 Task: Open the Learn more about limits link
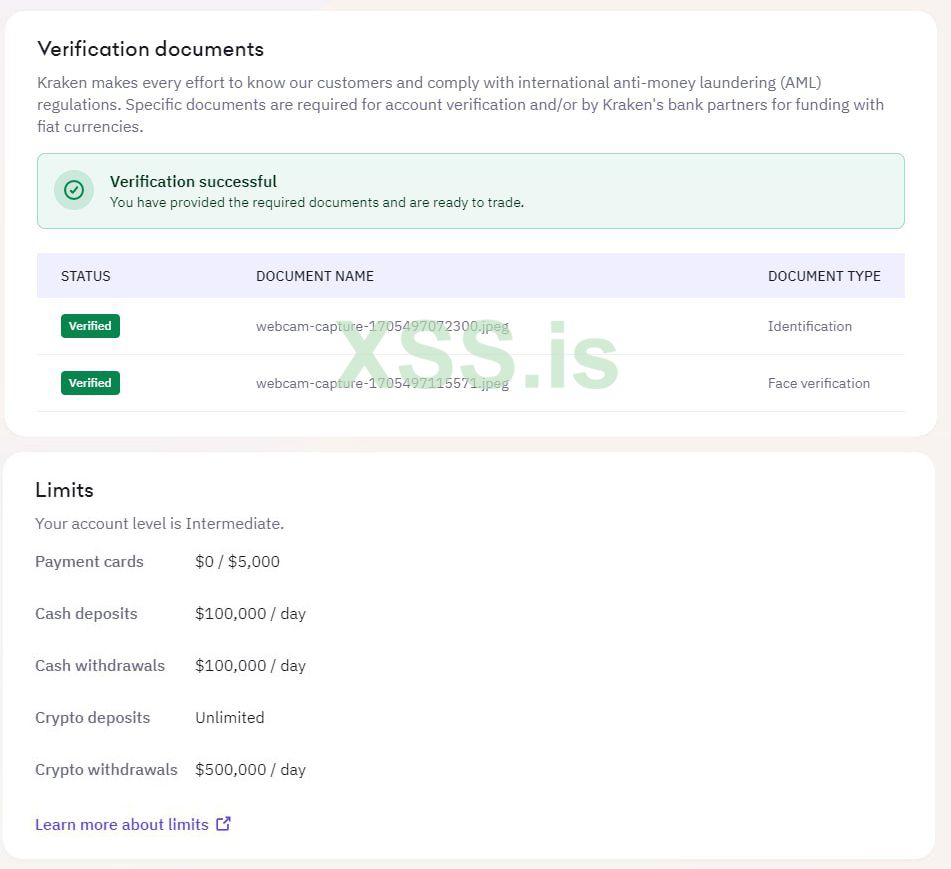122,824
